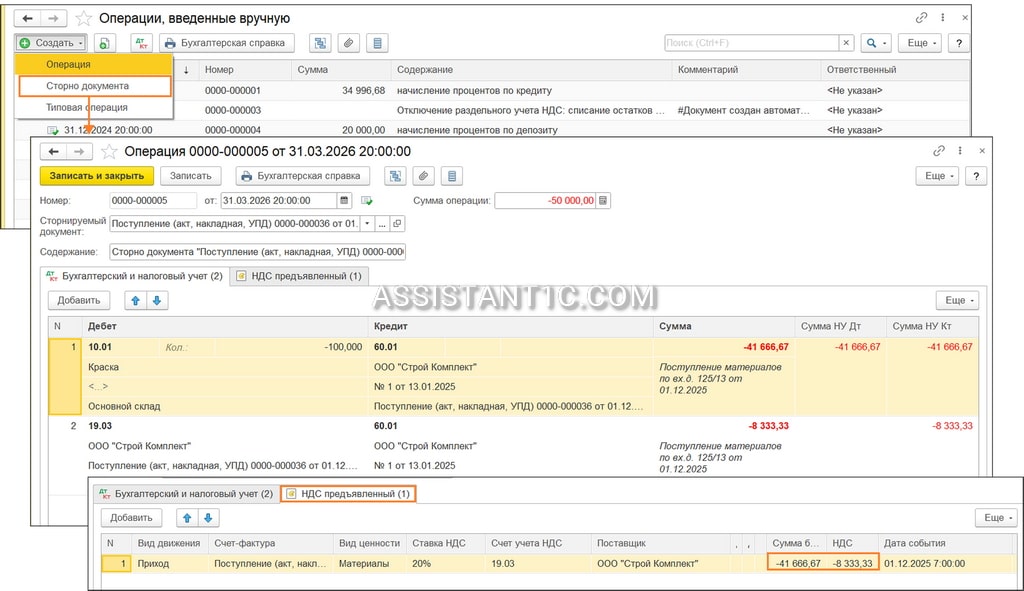This screenshot has height=591, width=1024.
Task: Click the reports list icon in list toolbar
Action: (377, 43)
